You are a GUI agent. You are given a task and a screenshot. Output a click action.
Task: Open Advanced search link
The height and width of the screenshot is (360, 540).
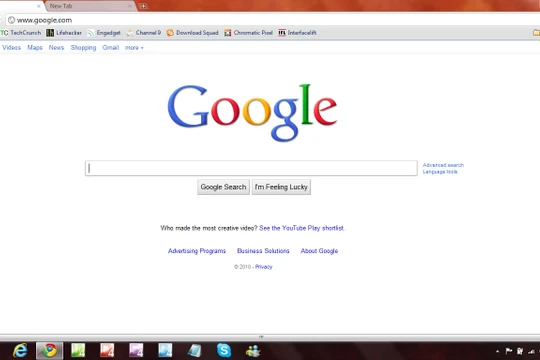[443, 165]
